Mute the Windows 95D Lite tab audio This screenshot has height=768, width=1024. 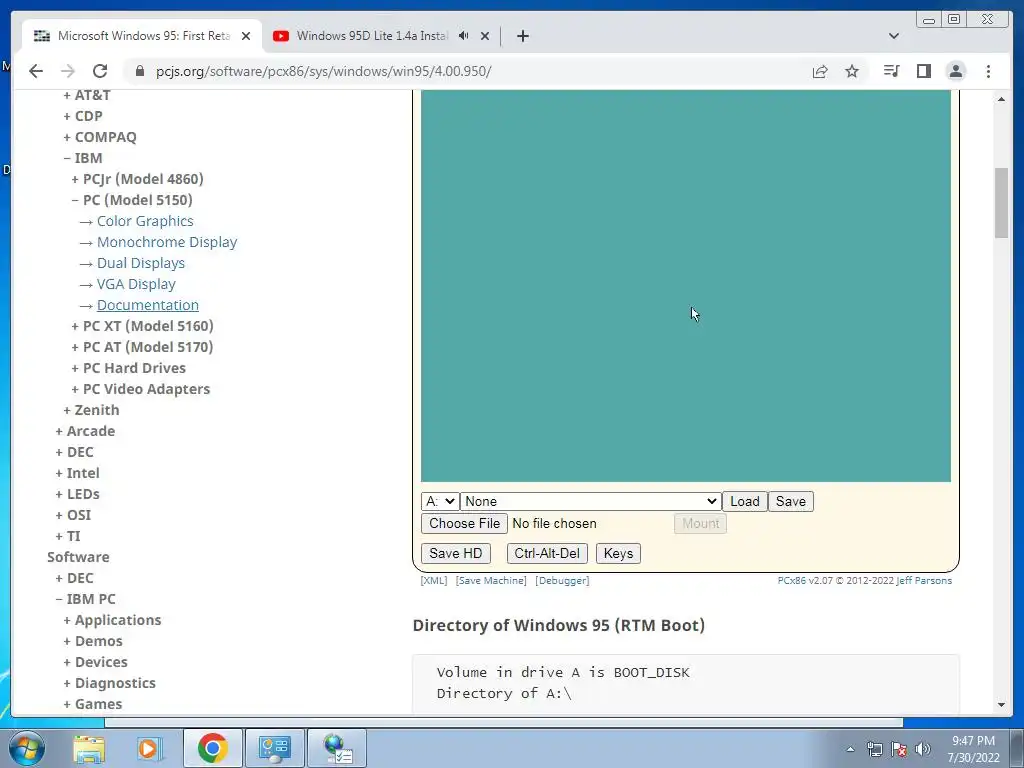(x=464, y=36)
